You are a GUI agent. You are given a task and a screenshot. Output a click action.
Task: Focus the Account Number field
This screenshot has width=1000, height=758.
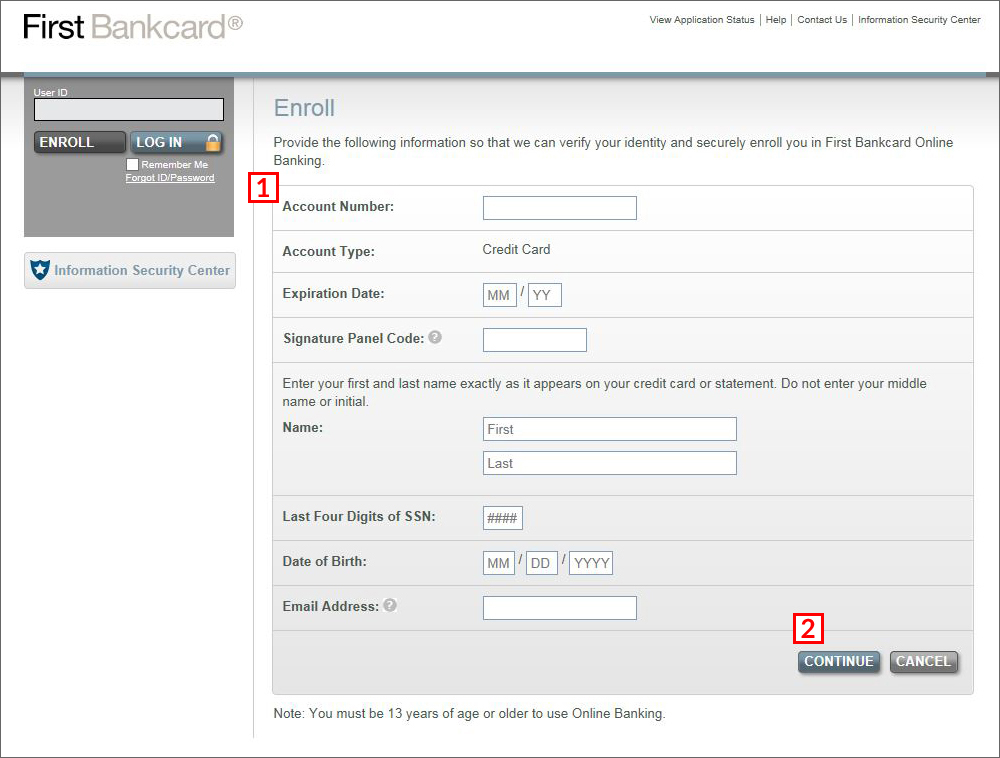[x=559, y=208]
